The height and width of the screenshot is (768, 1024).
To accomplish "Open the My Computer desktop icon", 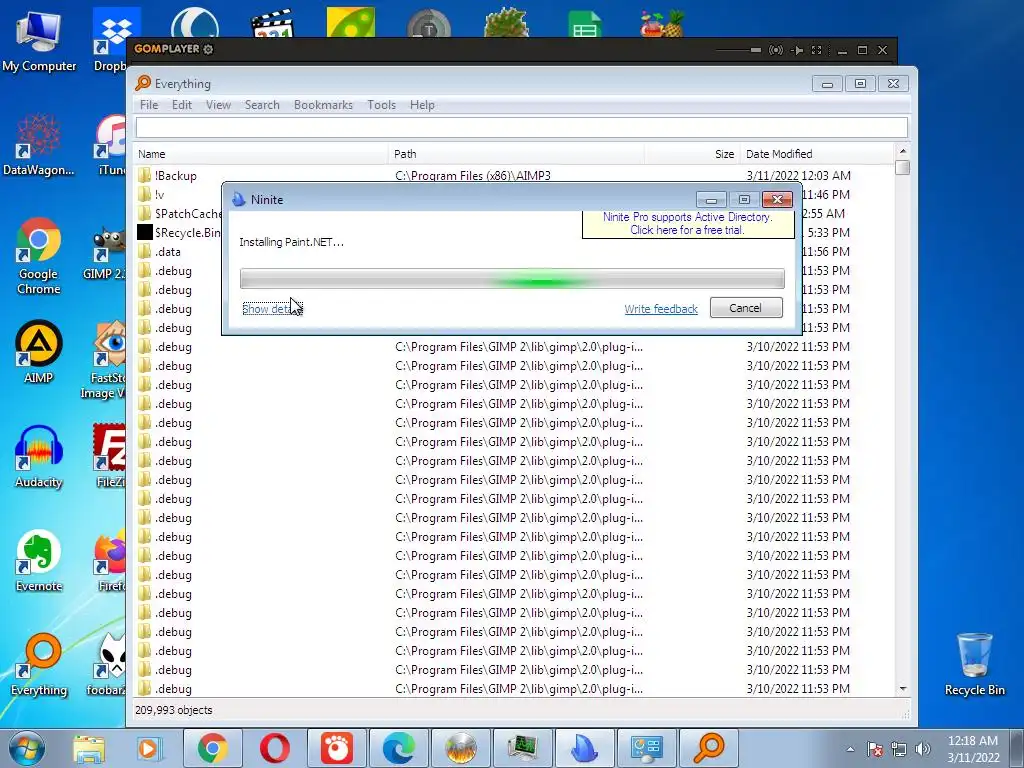I will [39, 40].
